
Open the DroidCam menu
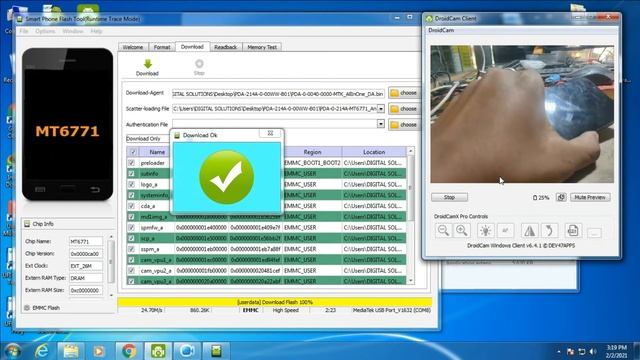(441, 30)
